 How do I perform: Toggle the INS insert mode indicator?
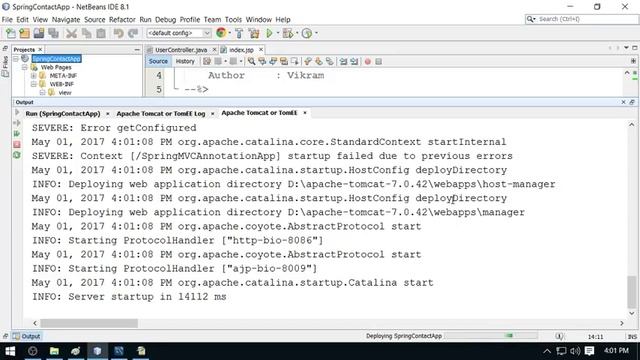(x=632, y=337)
